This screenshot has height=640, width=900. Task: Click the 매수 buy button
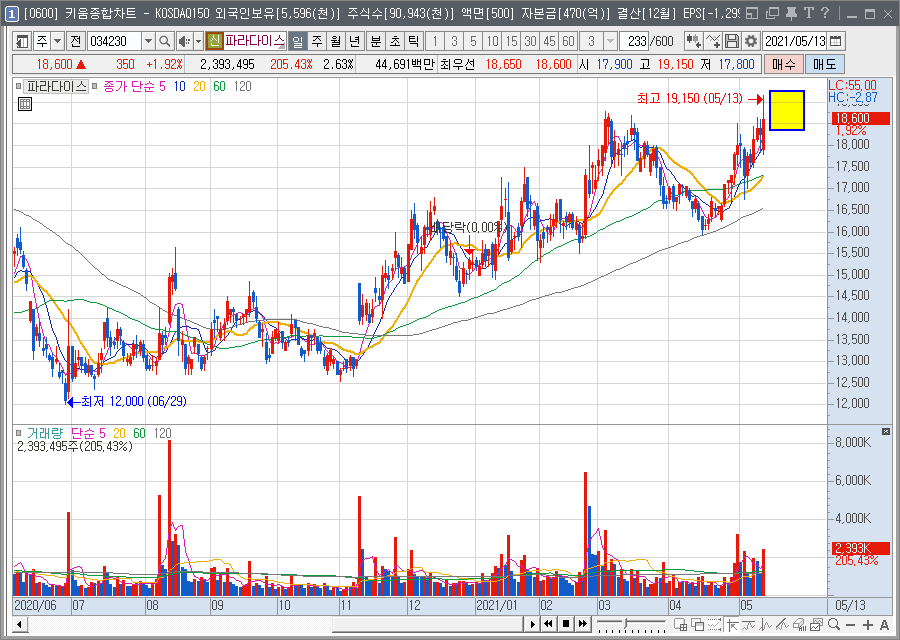[x=783, y=64]
